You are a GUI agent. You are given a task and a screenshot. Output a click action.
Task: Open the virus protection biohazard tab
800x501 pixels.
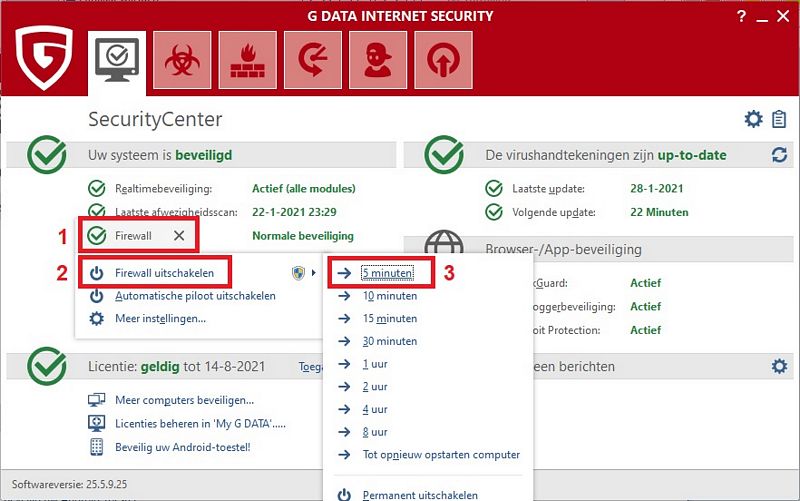[x=182, y=60]
